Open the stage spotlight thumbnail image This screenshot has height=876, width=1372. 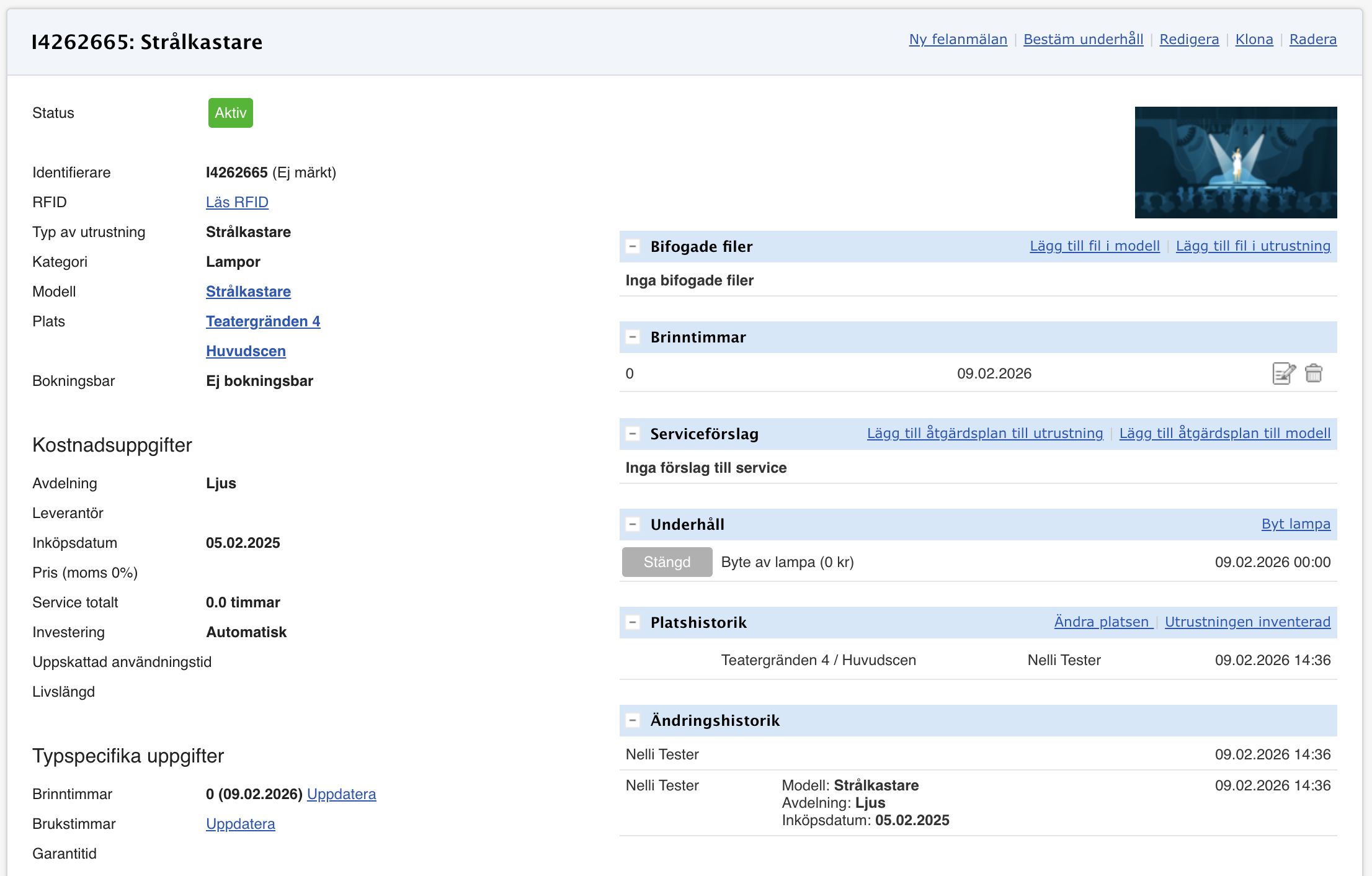1236,163
